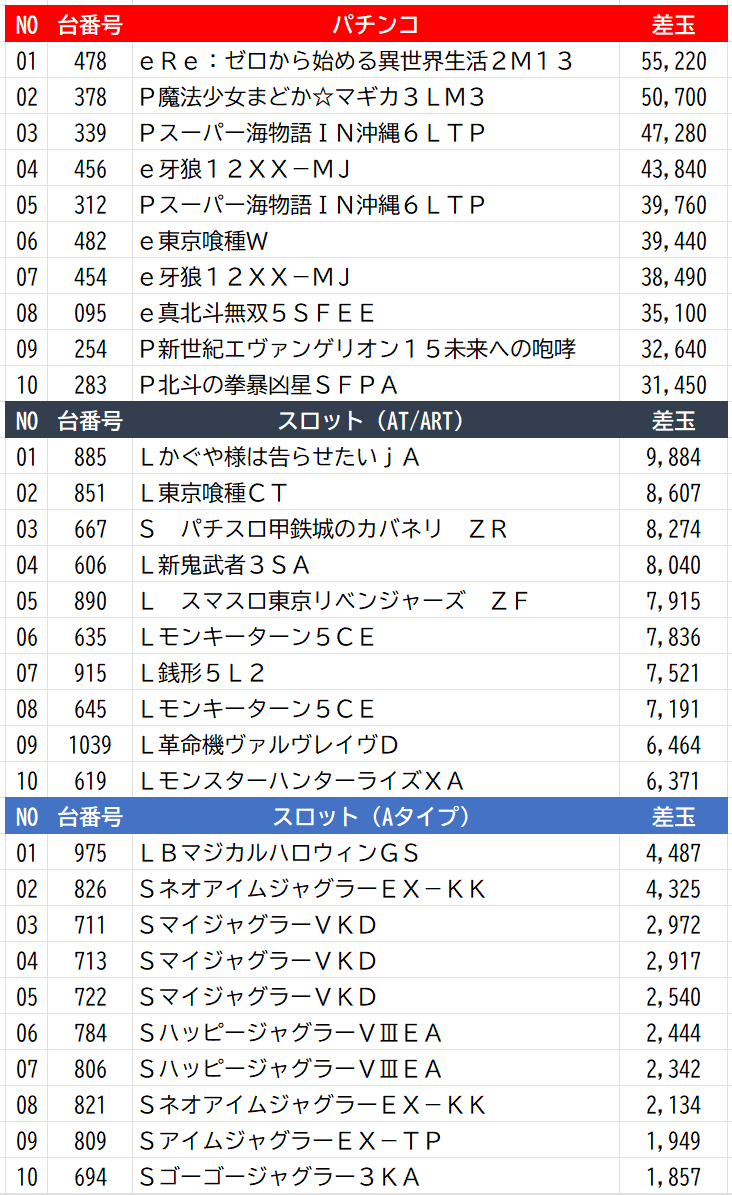Viewport: 732px width, 1195px height.
Task: Click value 38,490
Action: click(673, 277)
